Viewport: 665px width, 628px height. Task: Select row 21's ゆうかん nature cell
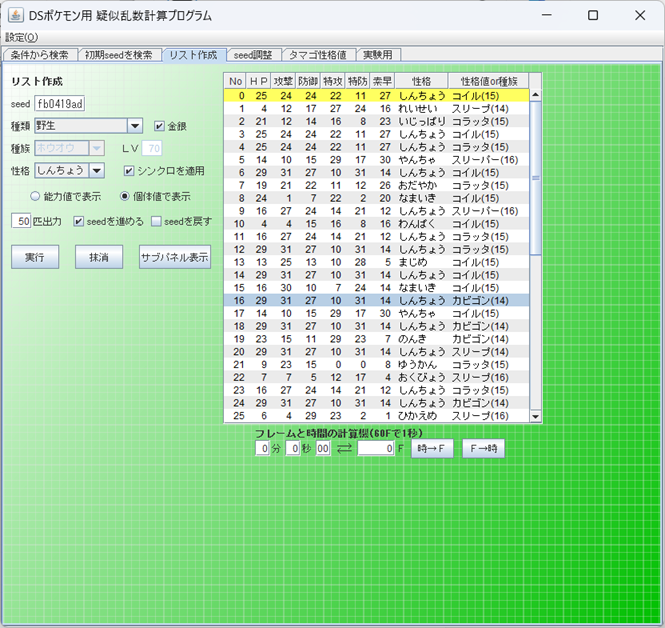click(x=422, y=364)
